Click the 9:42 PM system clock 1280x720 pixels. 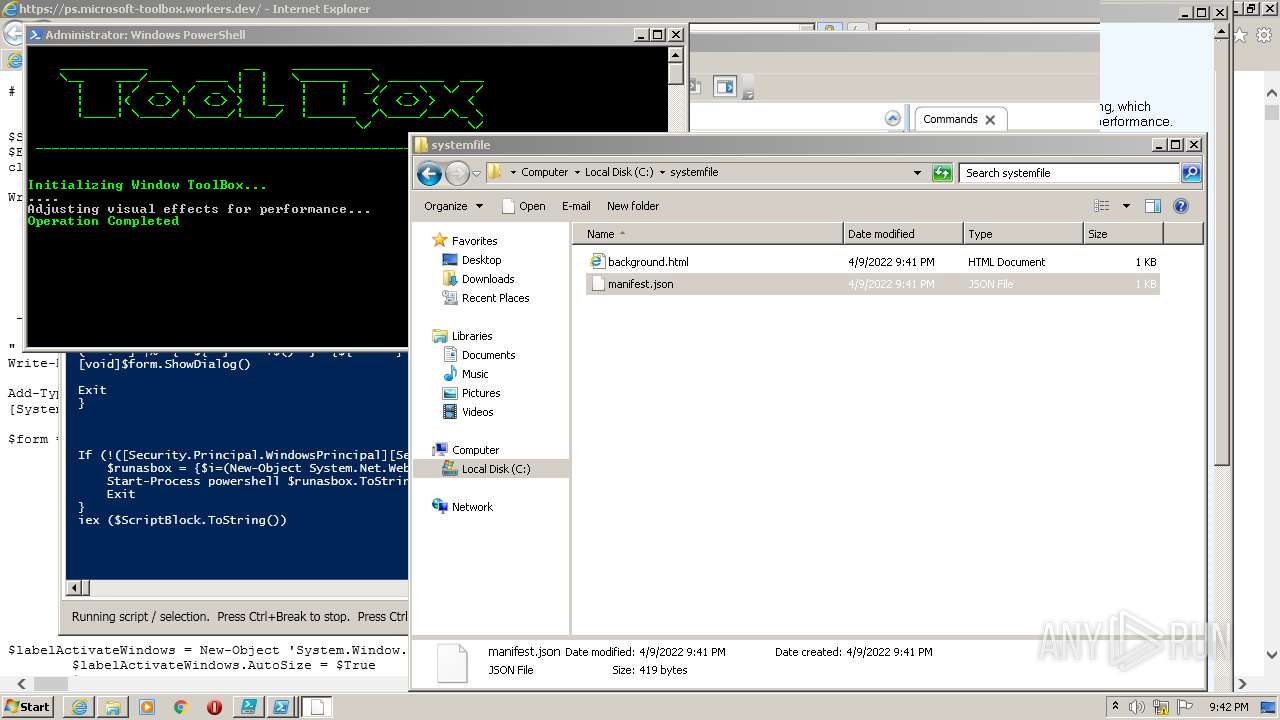[x=1228, y=707]
